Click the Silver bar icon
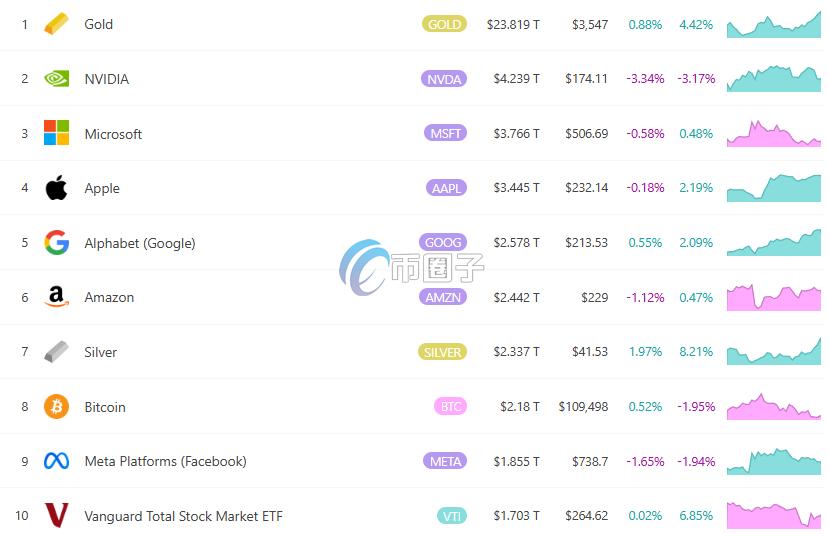This screenshot has width=828, height=536. pyautogui.click(x=57, y=352)
